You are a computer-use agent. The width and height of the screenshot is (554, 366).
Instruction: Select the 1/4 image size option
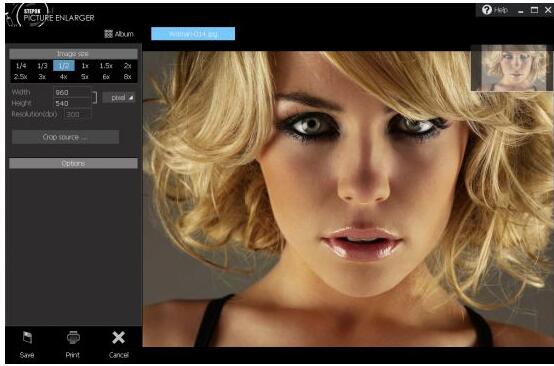coord(21,66)
